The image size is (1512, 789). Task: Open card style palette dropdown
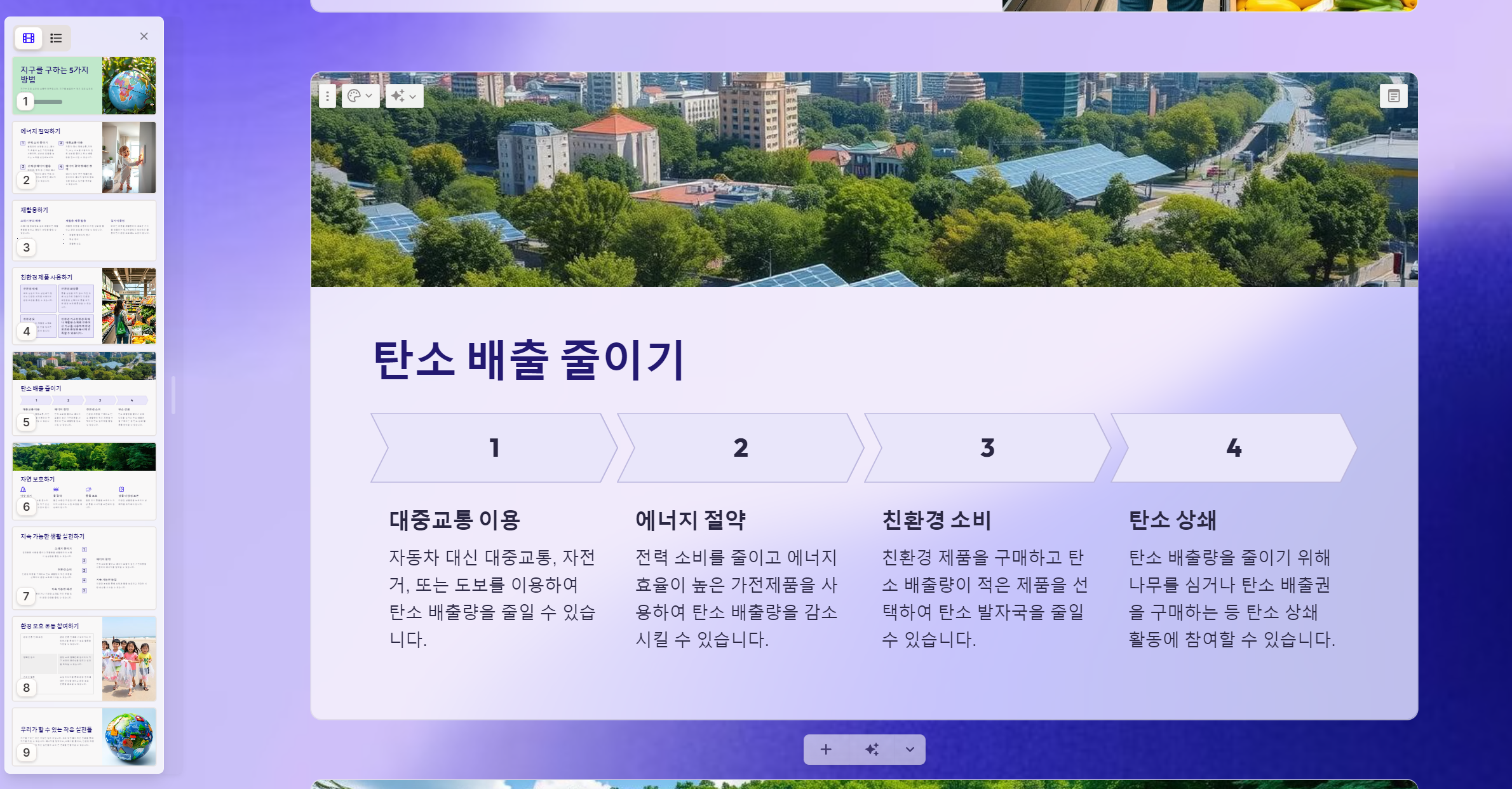point(360,96)
